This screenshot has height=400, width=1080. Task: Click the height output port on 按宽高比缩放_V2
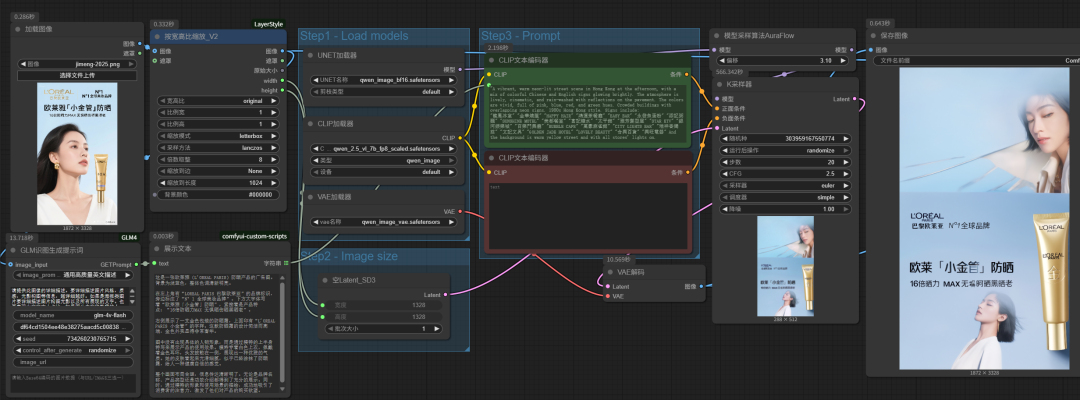click(283, 90)
